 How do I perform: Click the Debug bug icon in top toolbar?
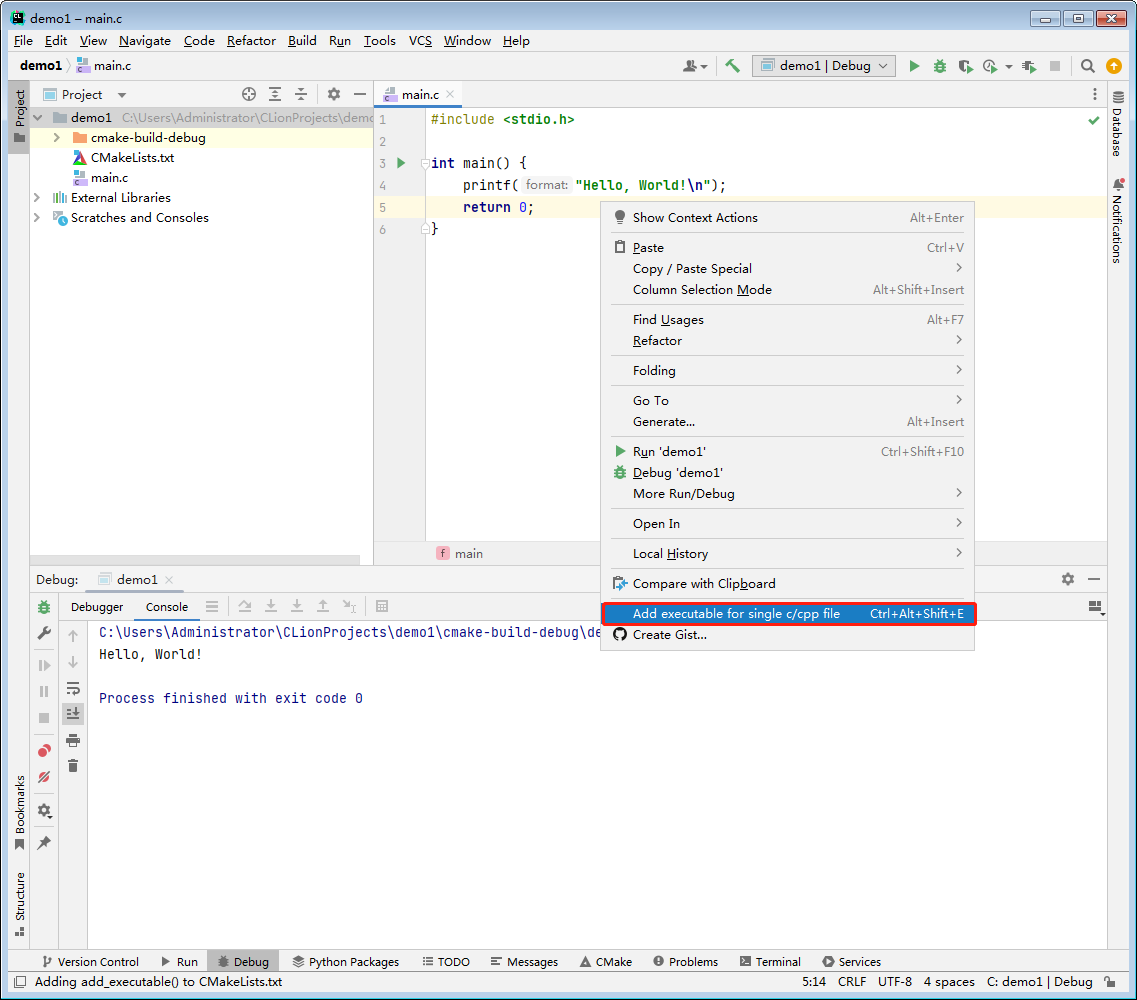939,66
